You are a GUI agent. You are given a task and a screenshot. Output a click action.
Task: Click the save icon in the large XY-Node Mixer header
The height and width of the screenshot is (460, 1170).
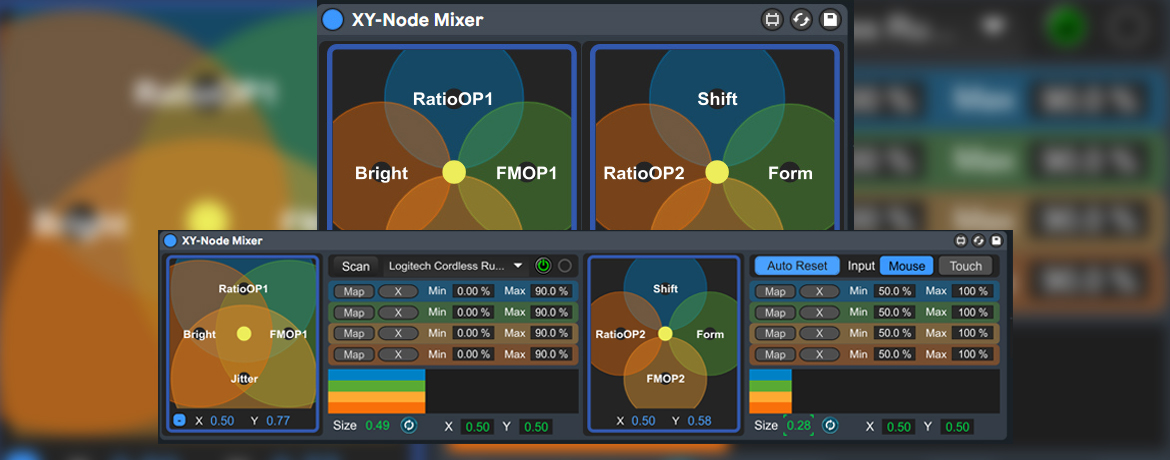click(x=829, y=20)
